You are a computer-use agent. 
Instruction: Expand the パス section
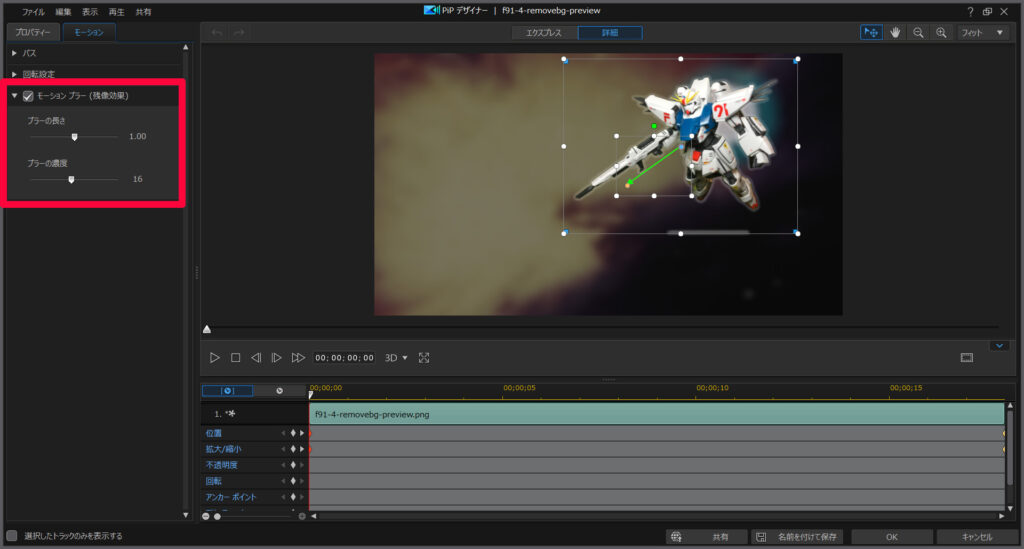14,53
